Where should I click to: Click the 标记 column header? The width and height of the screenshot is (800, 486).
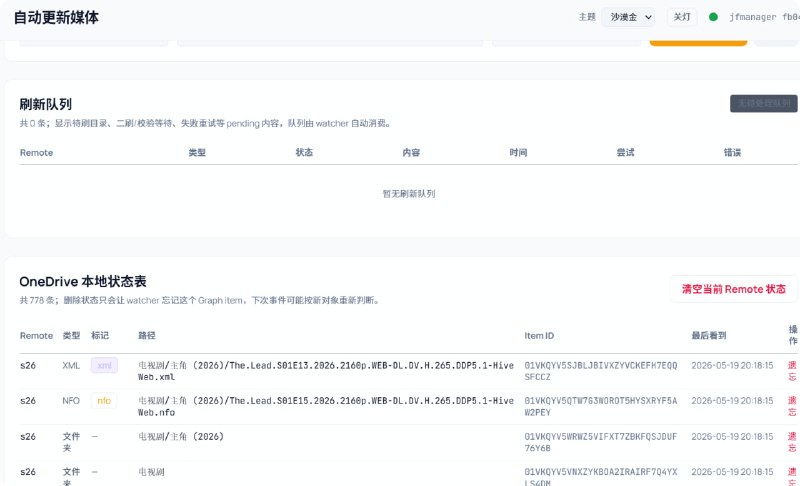100,336
